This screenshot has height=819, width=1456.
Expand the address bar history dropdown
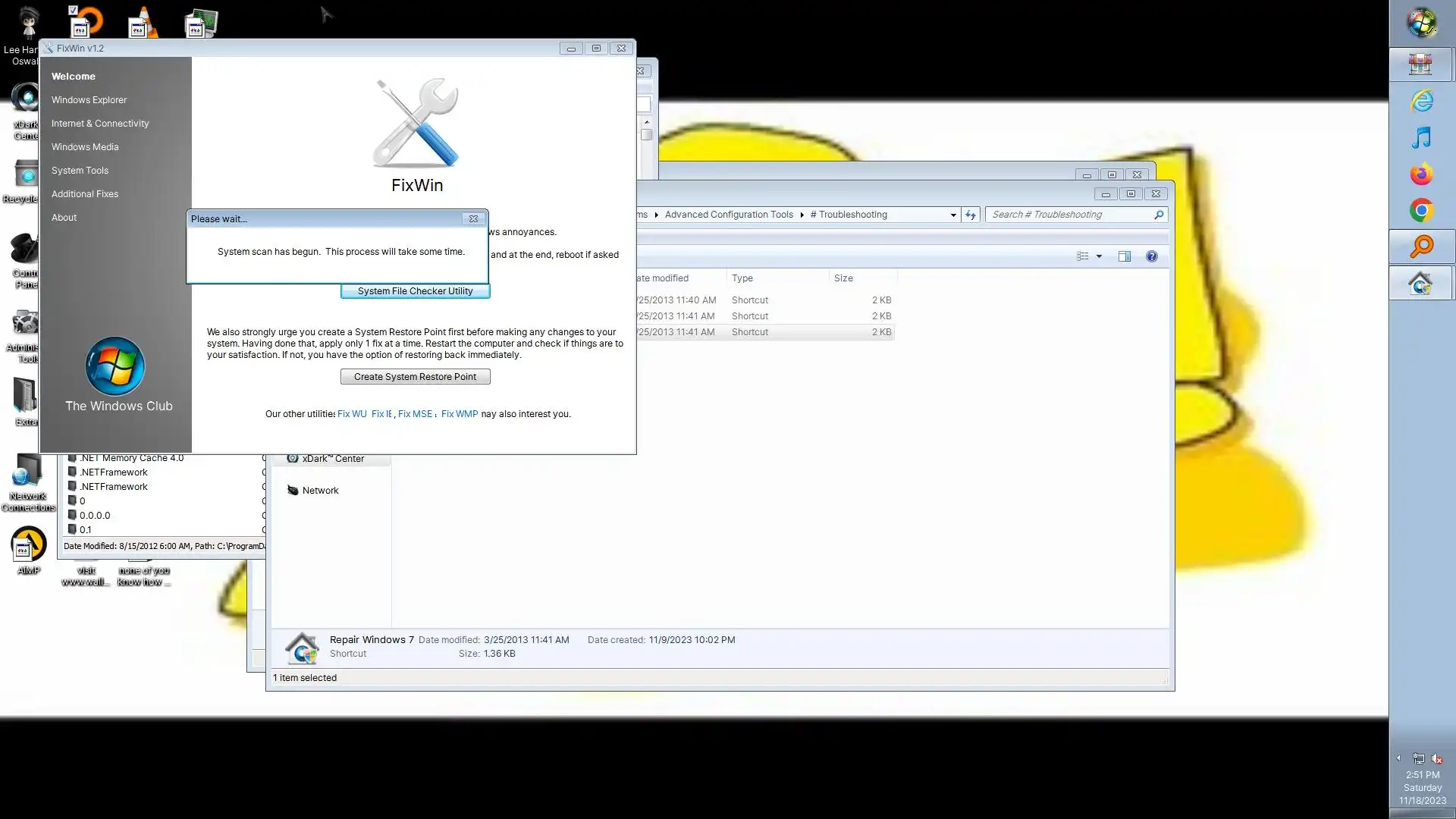pos(953,215)
